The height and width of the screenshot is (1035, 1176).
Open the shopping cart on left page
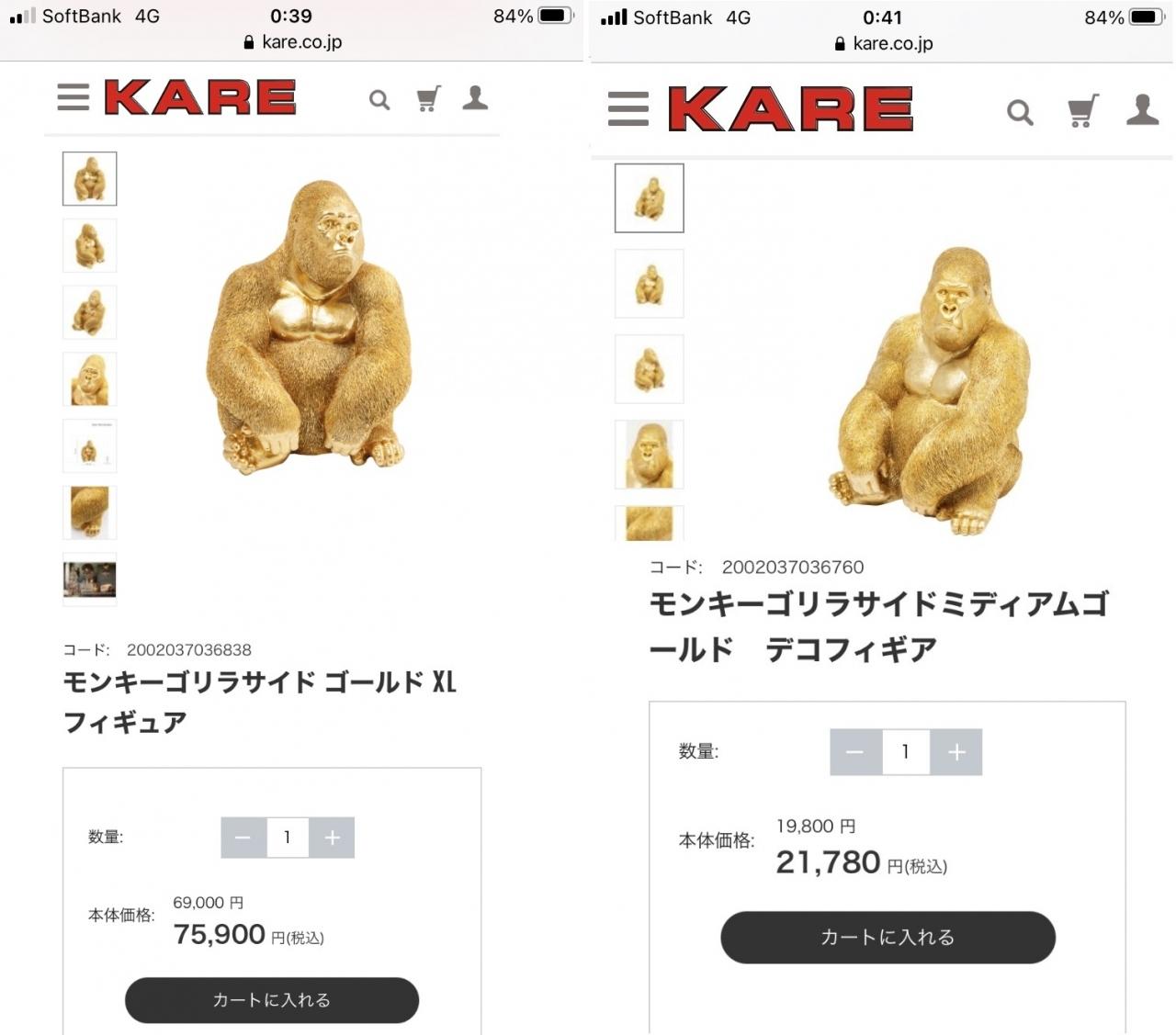click(x=428, y=98)
